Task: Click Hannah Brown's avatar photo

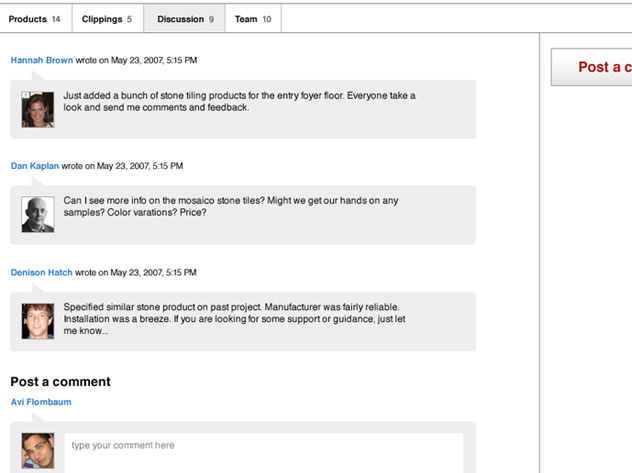Action: 37,110
